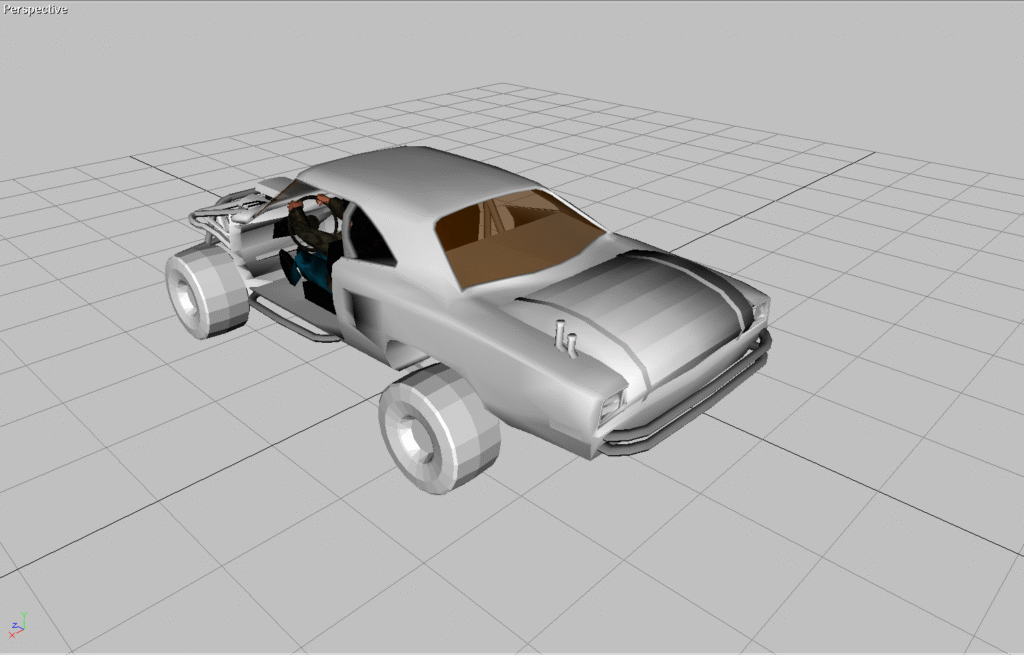Open the Perspective viewport label menu

(x=35, y=9)
